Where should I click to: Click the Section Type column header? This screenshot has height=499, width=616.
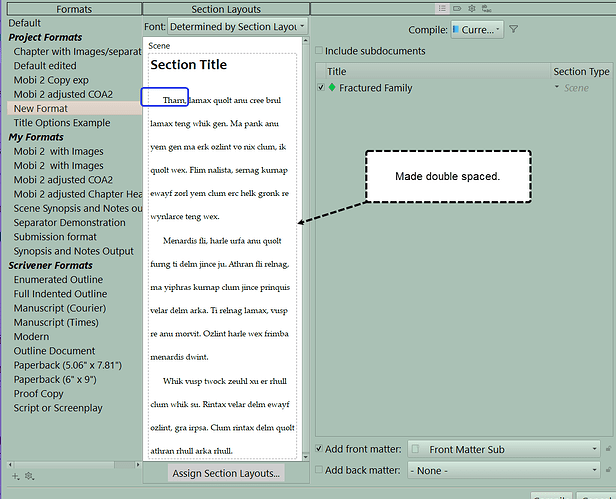[x=581, y=72]
